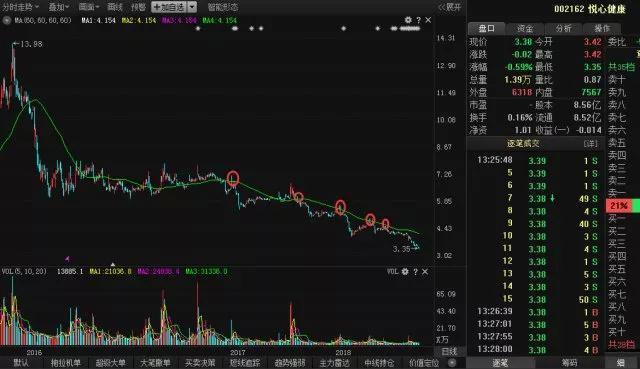Select the 默认 indicator tab
This screenshot has height=369, width=640.
(20, 362)
